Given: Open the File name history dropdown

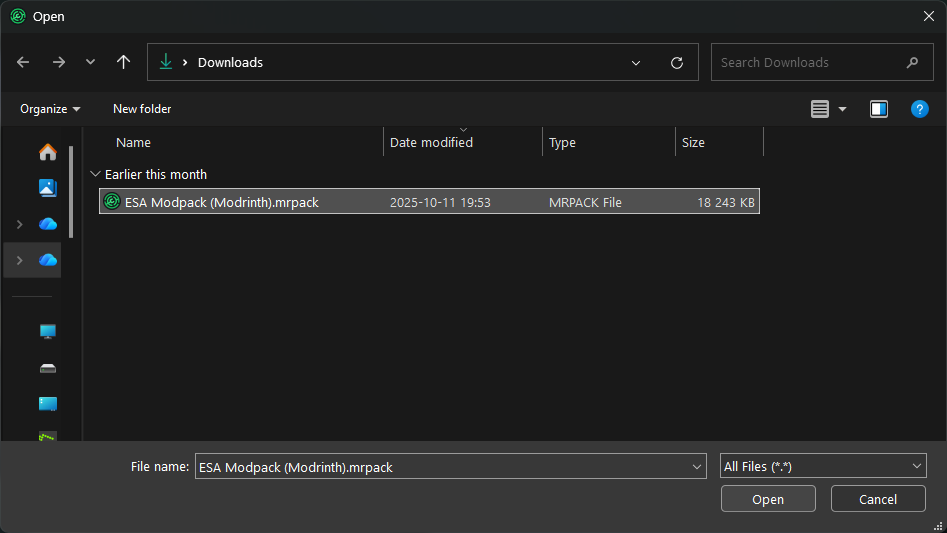Looking at the screenshot, I should point(697,466).
